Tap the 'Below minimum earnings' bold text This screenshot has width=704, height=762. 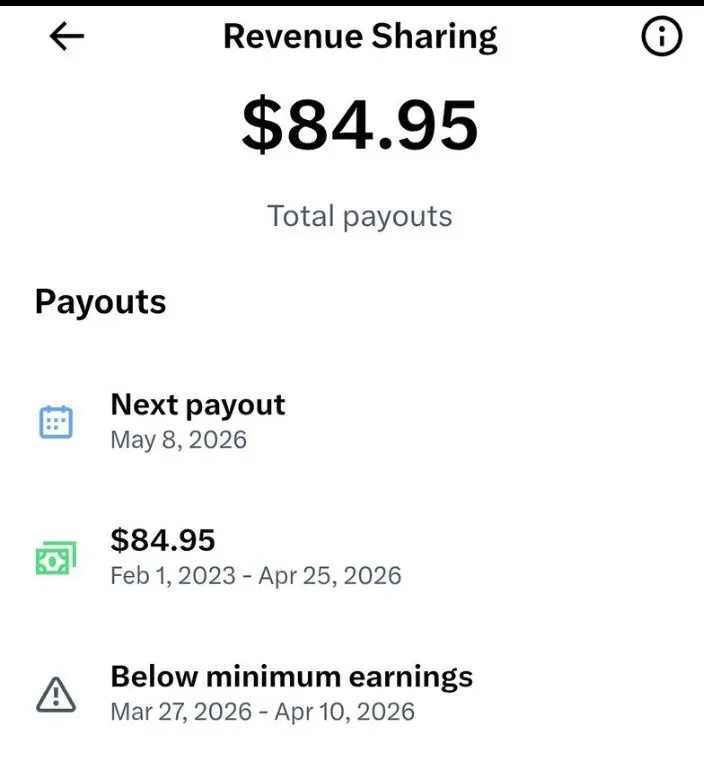point(292,677)
